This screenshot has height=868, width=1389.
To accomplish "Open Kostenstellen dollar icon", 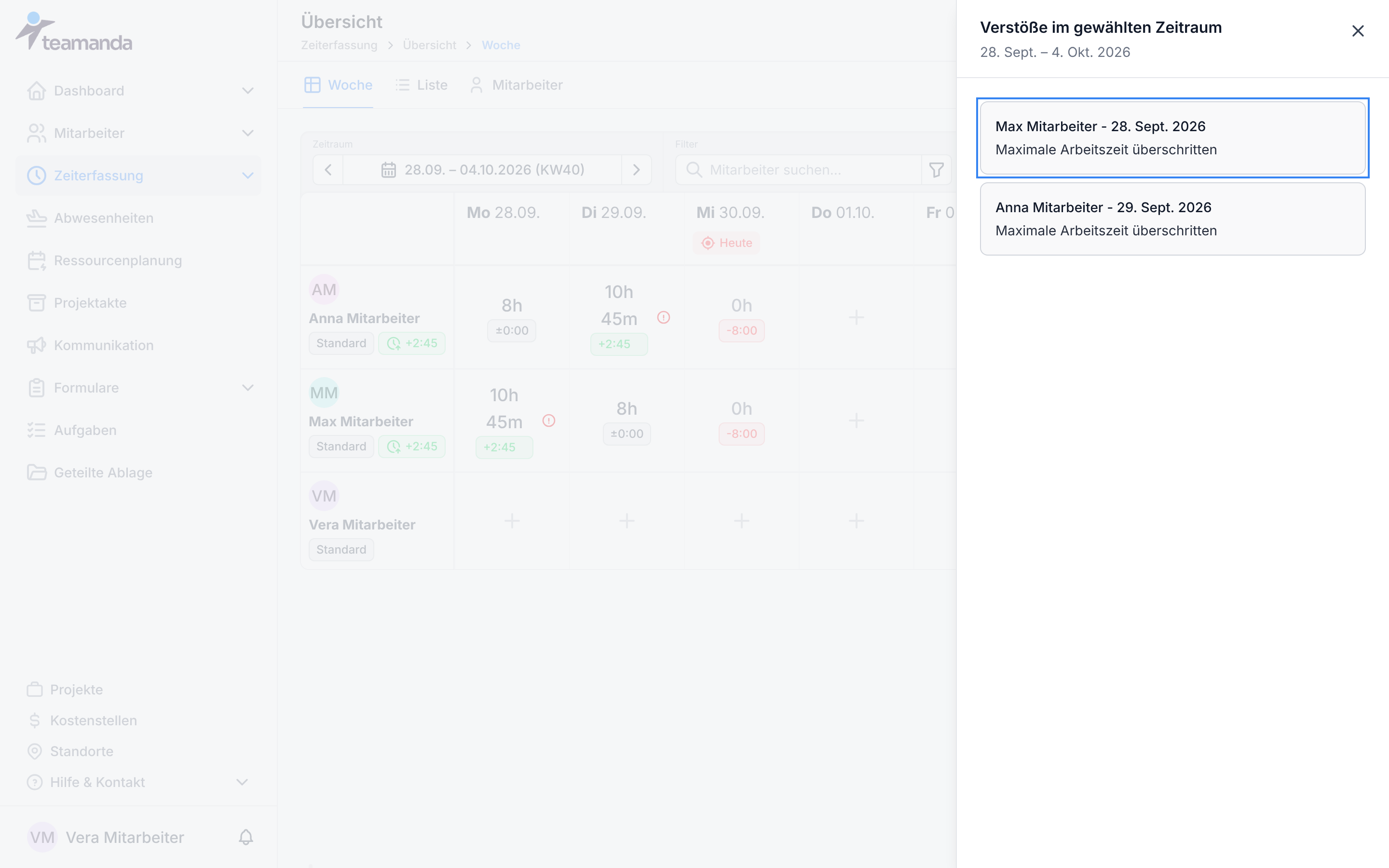I will (34, 720).
